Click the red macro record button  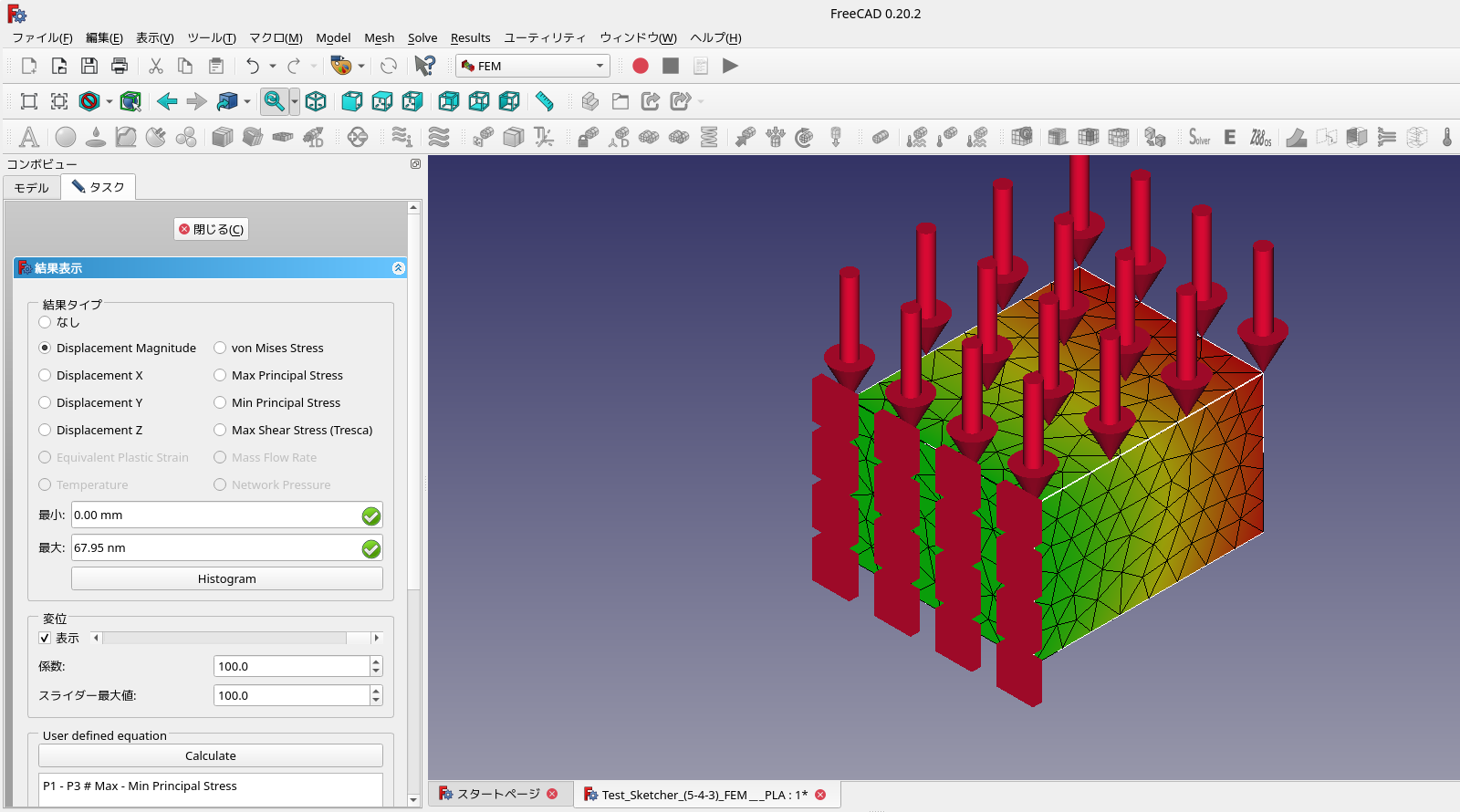pos(641,66)
